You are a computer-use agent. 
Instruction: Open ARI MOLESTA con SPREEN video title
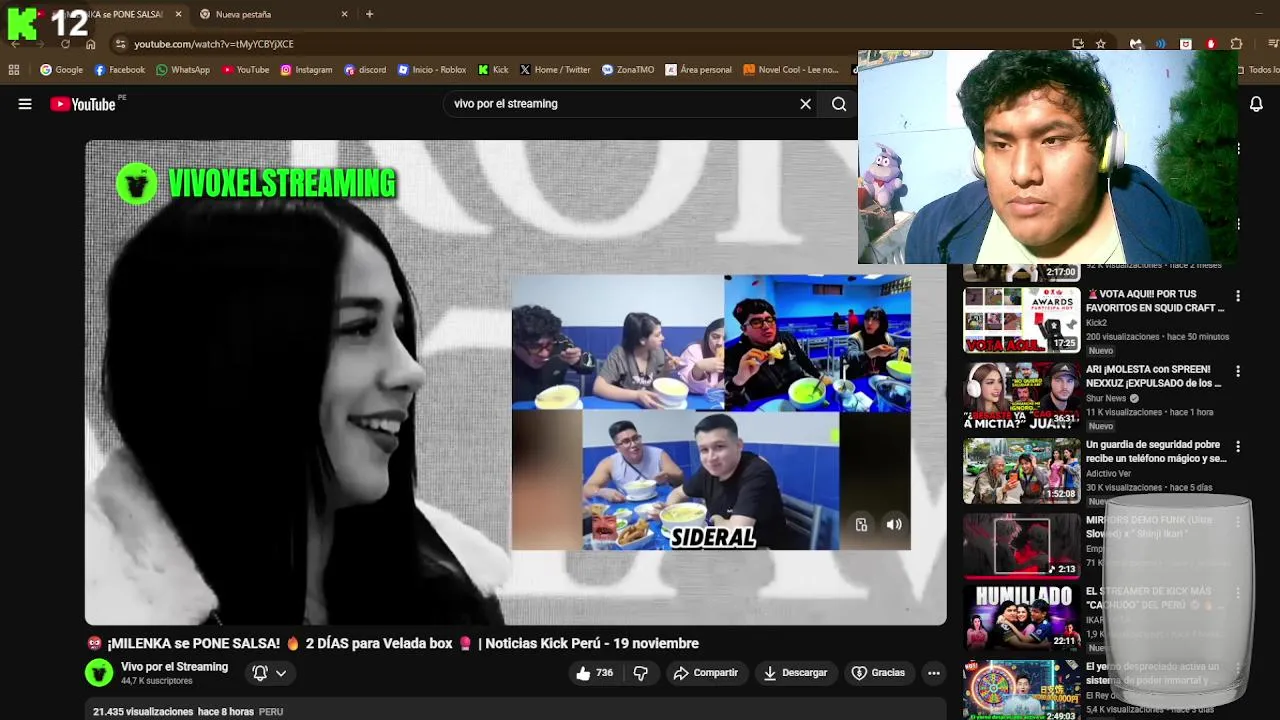(x=1154, y=376)
